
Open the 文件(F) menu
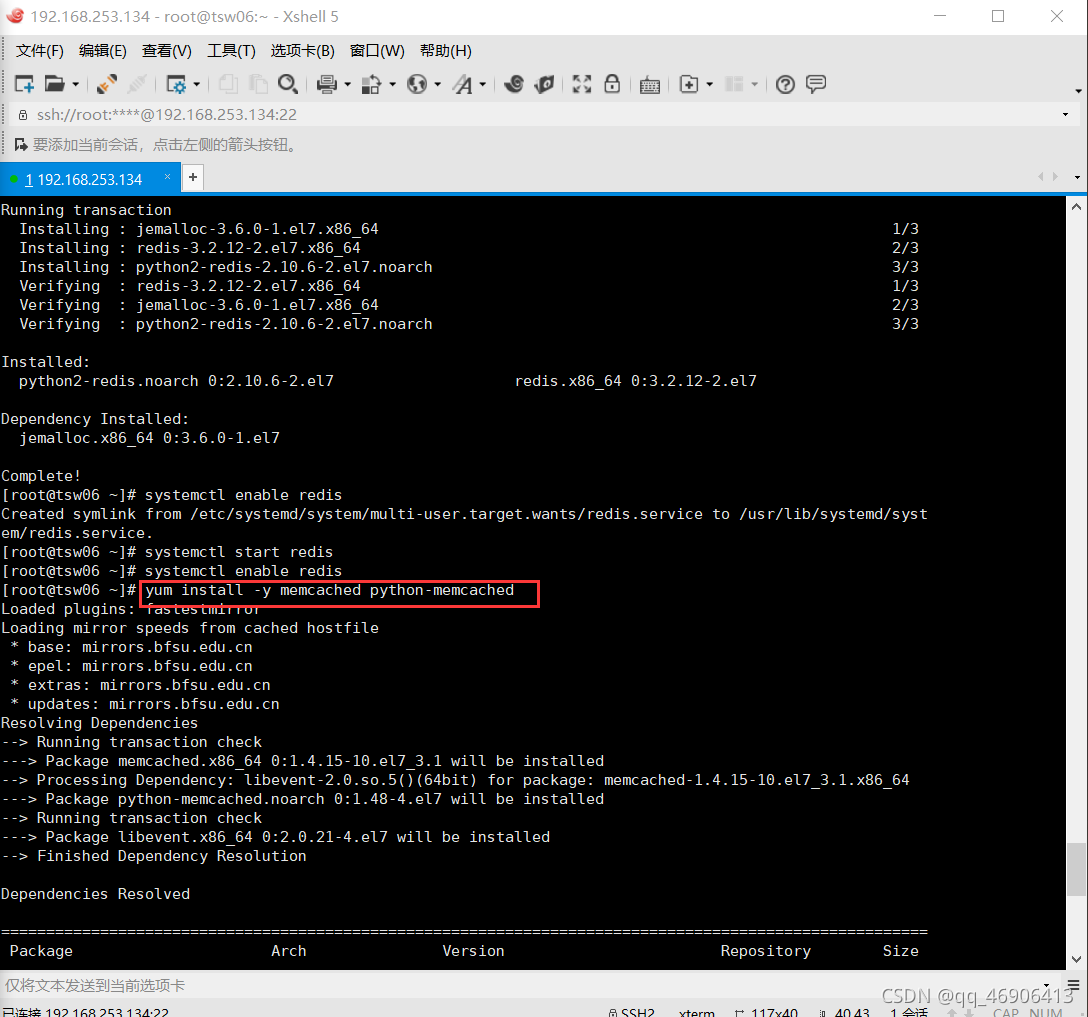pos(40,51)
